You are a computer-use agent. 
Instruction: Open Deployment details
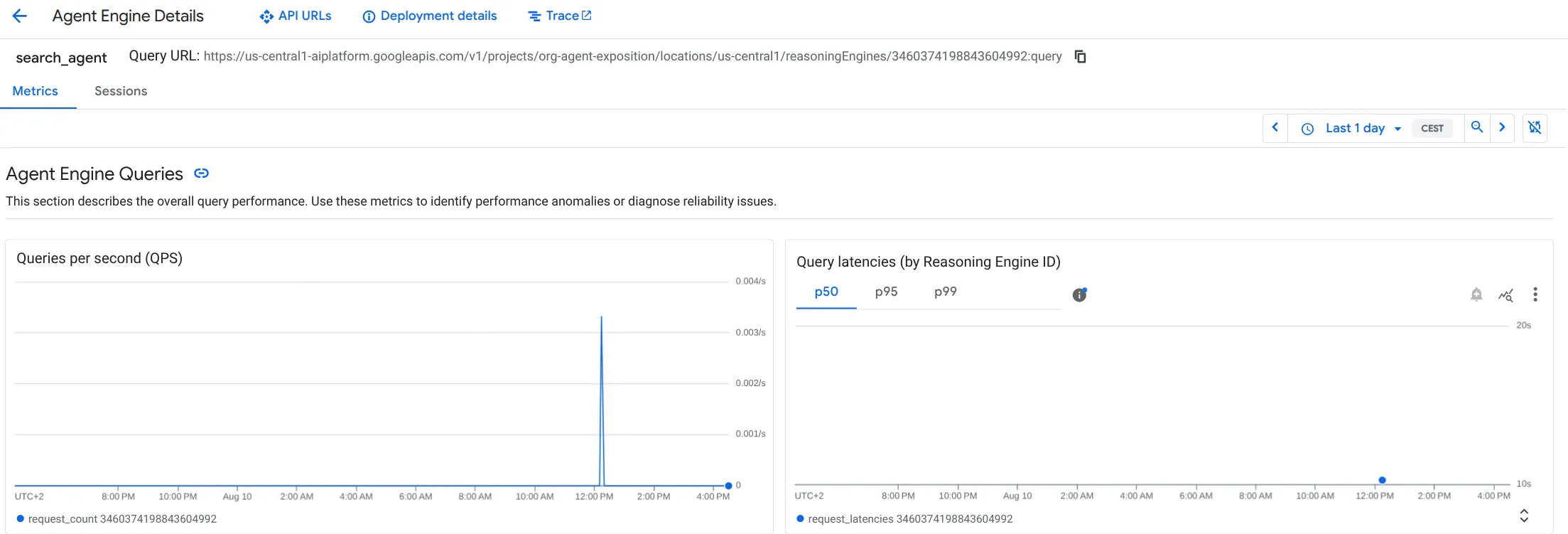430,16
